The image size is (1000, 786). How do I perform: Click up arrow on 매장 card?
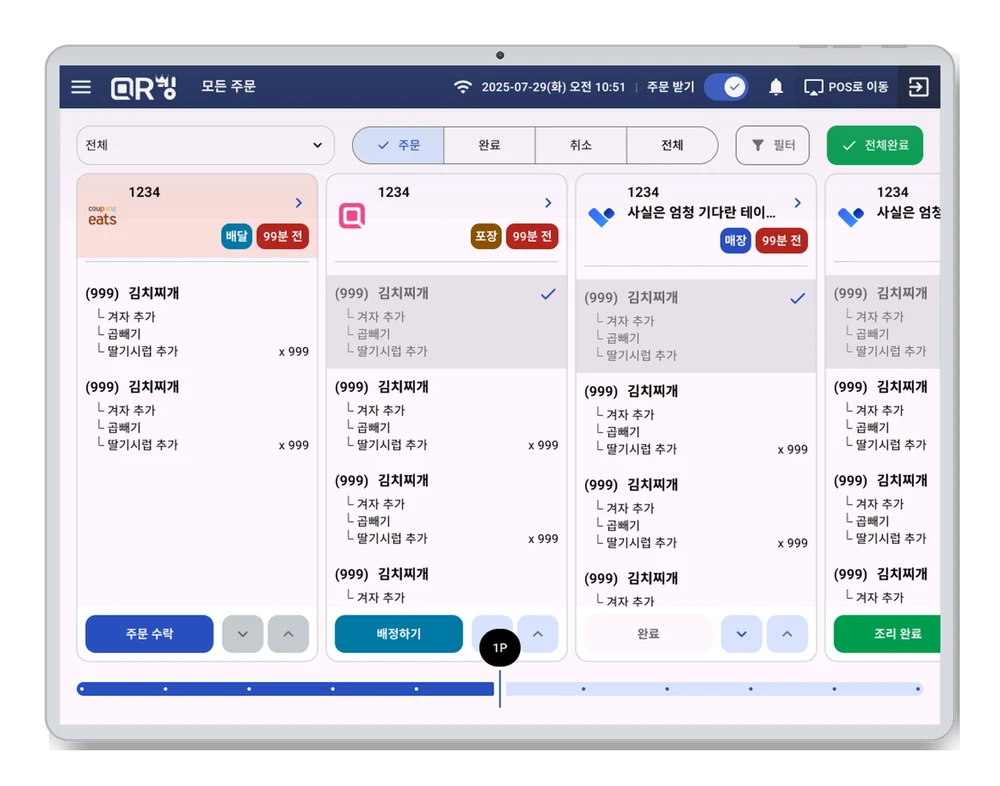[787, 634]
